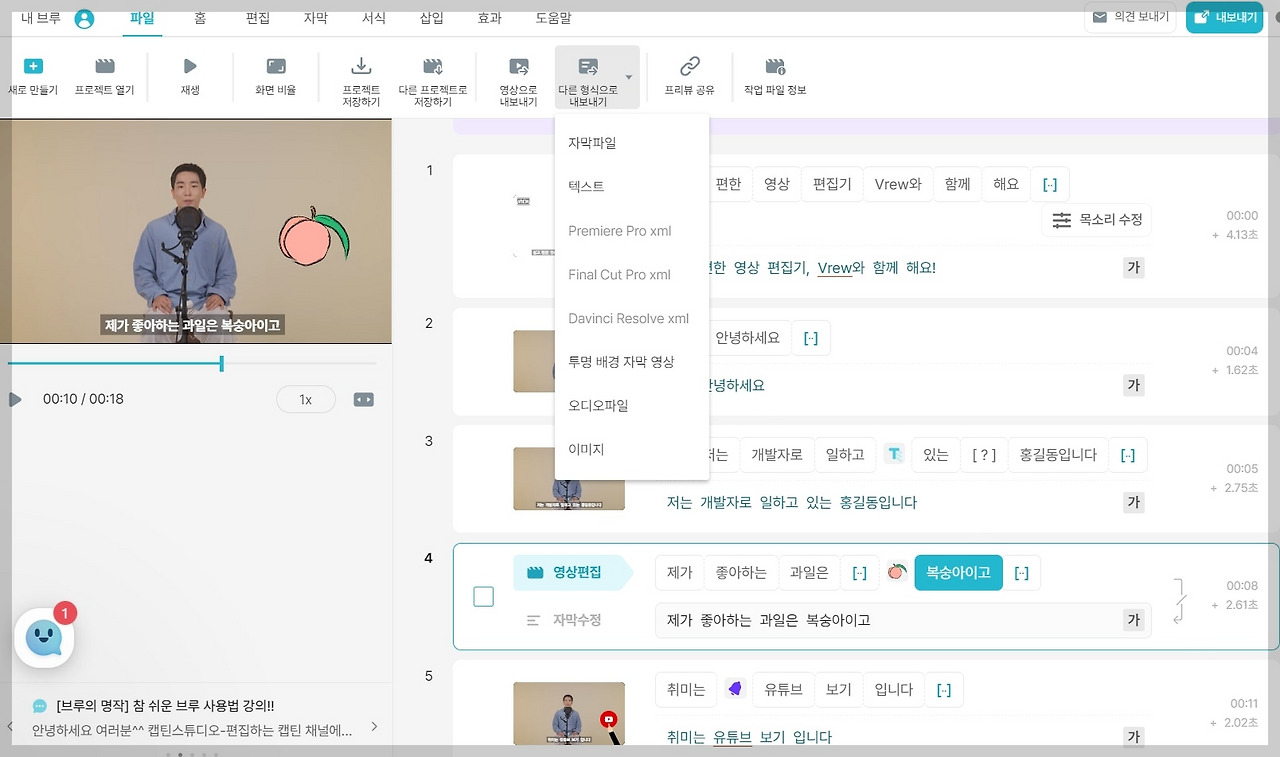Choose 자막파일 from the export menu
The width and height of the screenshot is (1280, 757).
pyautogui.click(x=632, y=143)
